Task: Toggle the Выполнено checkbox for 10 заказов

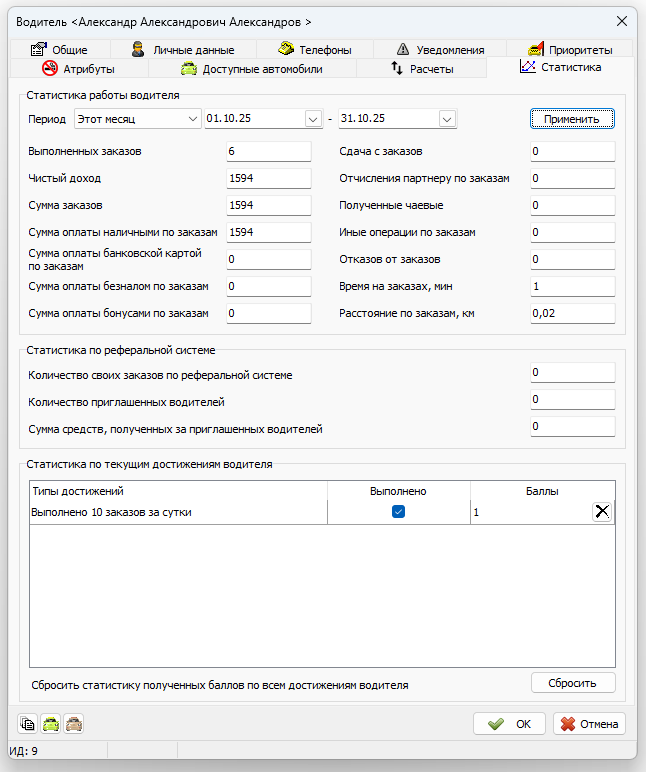Action: pyautogui.click(x=398, y=512)
